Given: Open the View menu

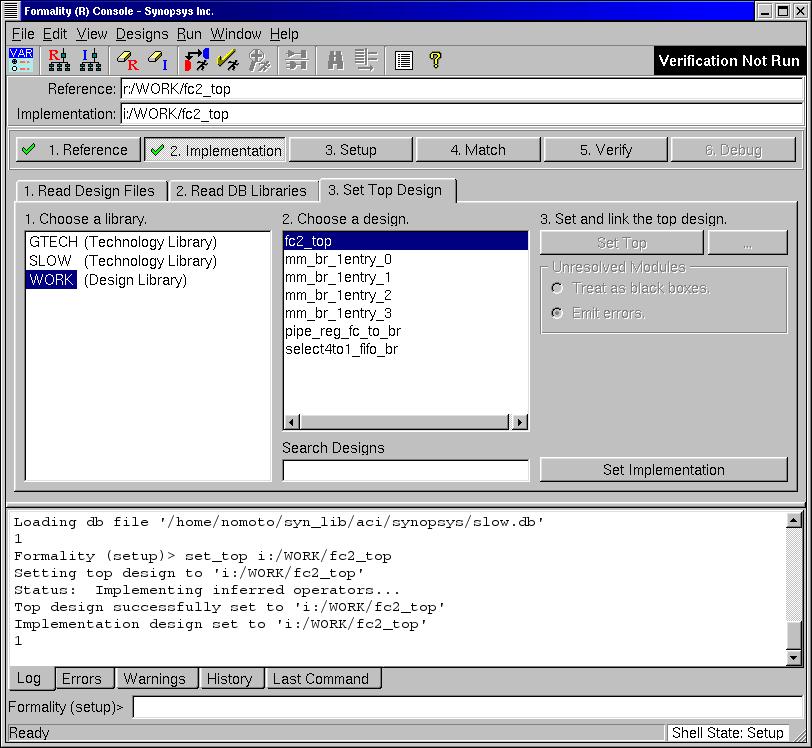Looking at the screenshot, I should click(x=92, y=34).
